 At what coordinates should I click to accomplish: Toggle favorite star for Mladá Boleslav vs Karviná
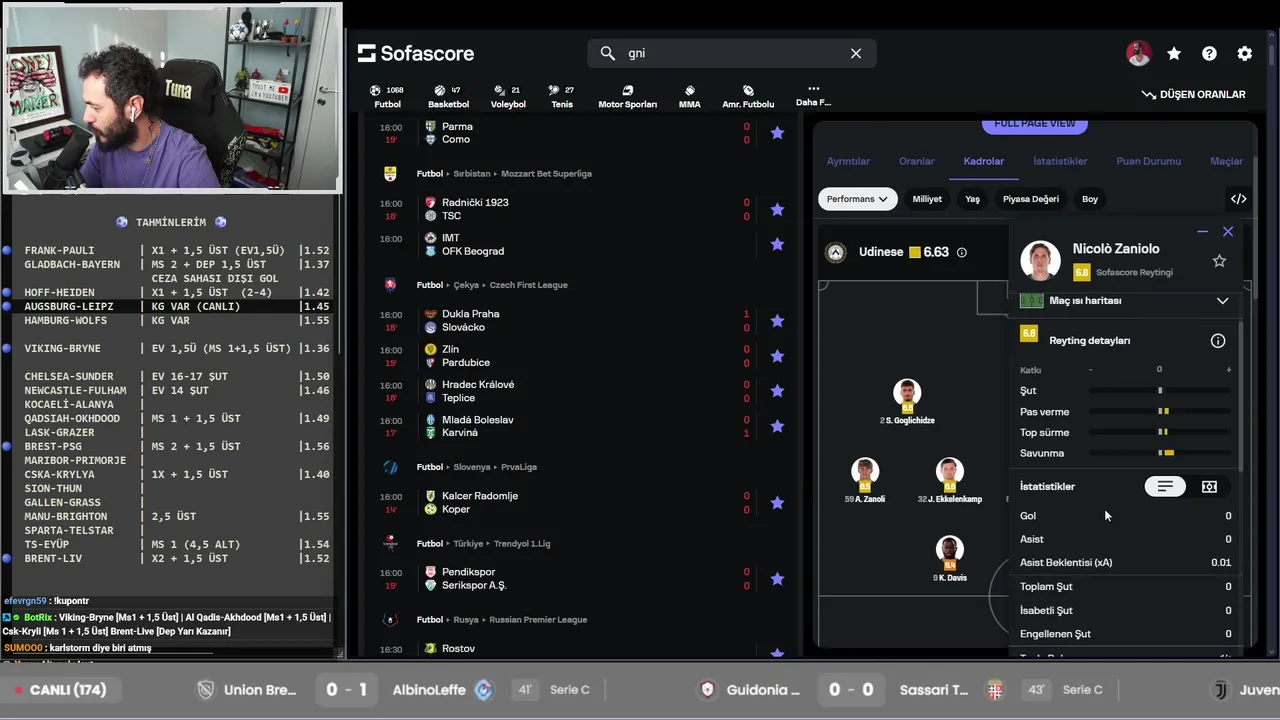click(x=777, y=426)
